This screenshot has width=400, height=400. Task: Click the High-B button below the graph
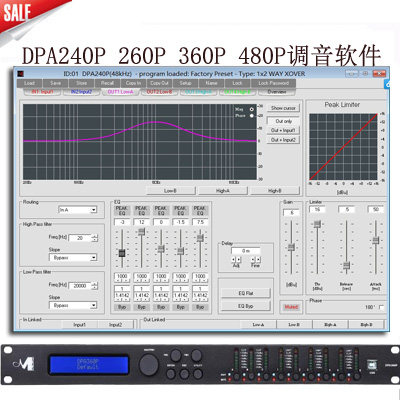point(275,191)
